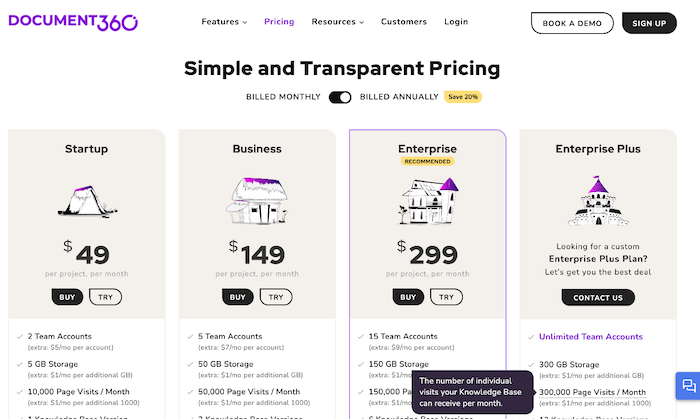Go to the Login page
Viewport: 700px width, 420px height.
(x=456, y=22)
